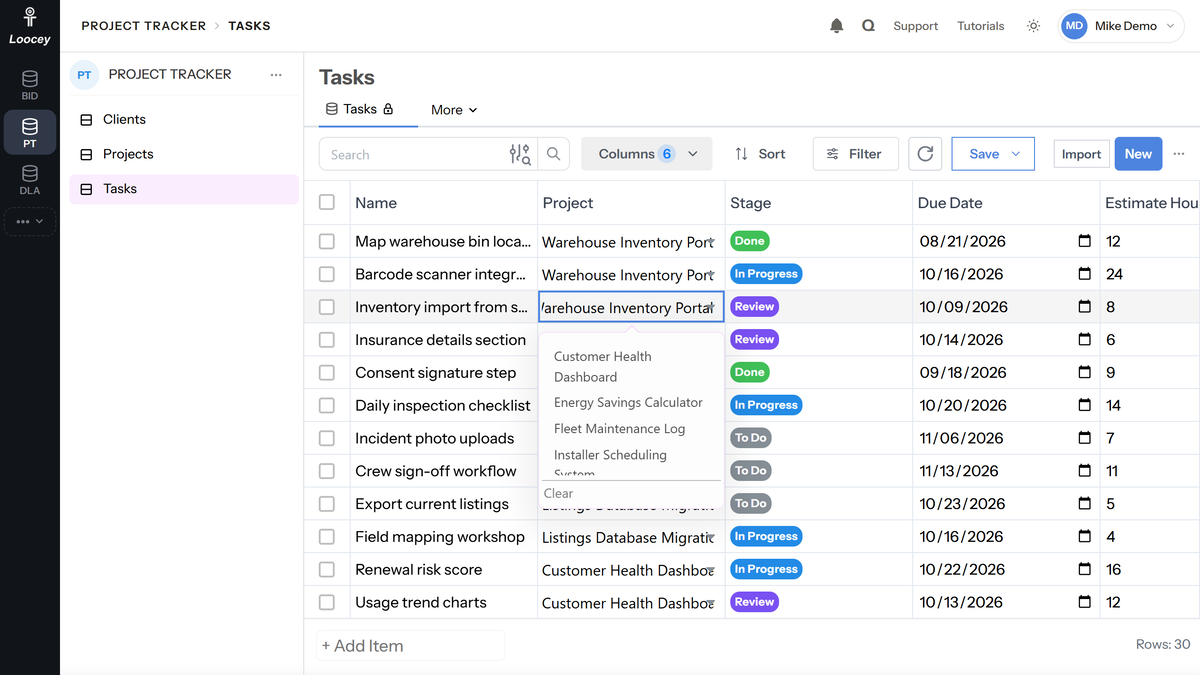1200x675 pixels.
Task: Open the BID database in sidebar
Action: coord(30,85)
